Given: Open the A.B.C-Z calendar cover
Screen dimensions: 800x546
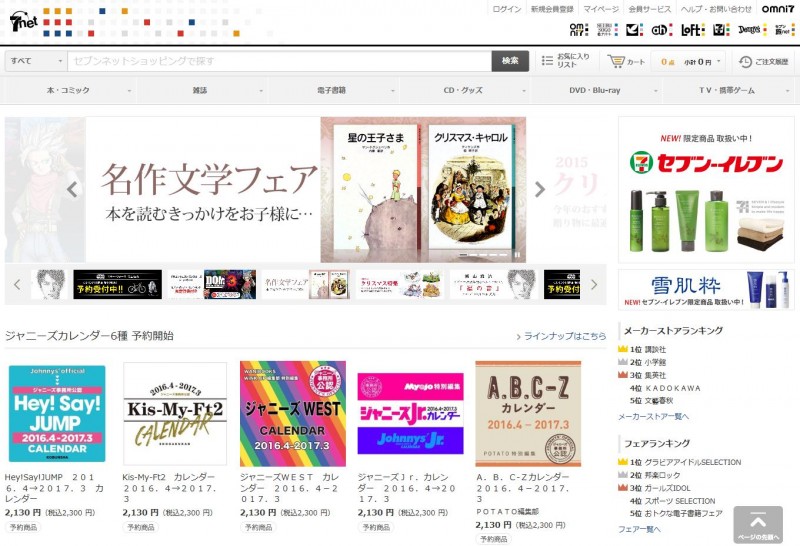Looking at the screenshot, I should pos(528,414).
